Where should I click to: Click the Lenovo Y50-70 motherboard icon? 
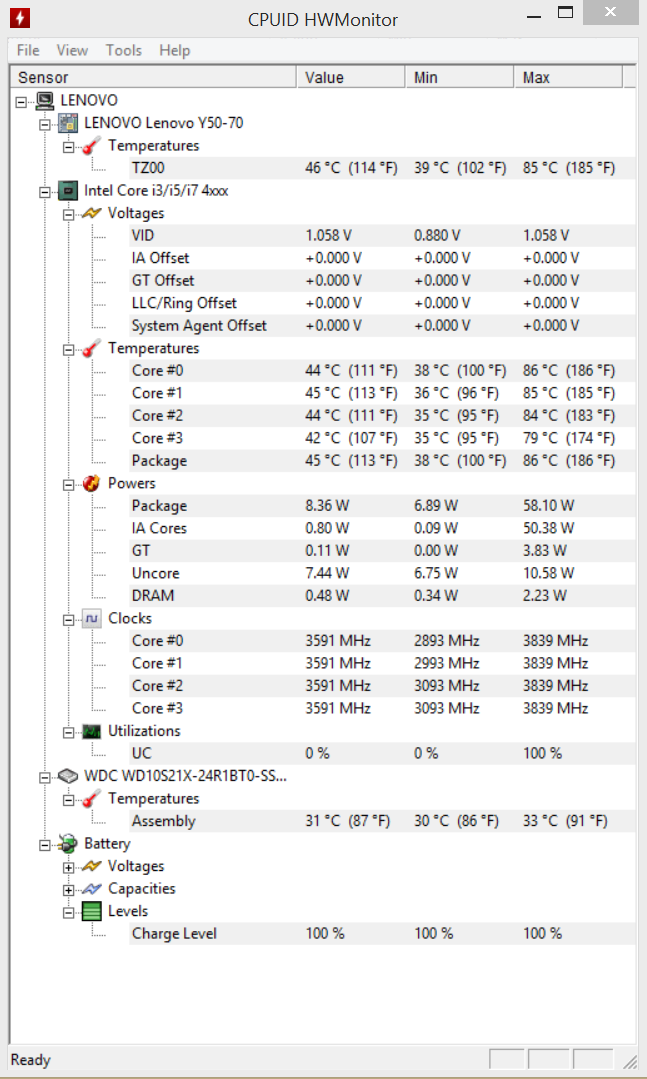(68, 123)
